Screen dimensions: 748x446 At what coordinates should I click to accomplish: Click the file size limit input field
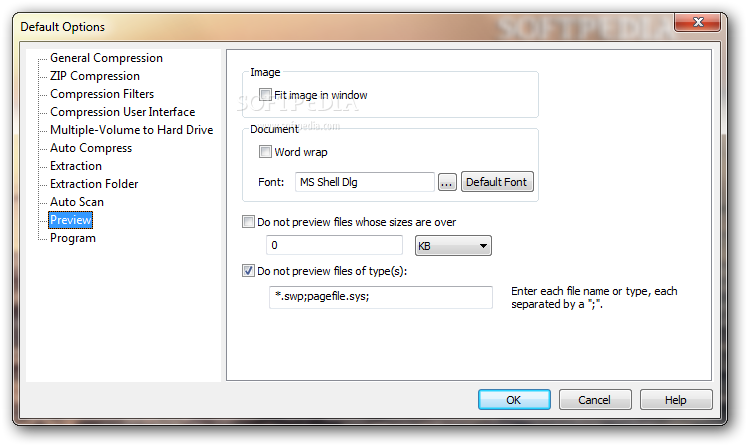tap(334, 245)
